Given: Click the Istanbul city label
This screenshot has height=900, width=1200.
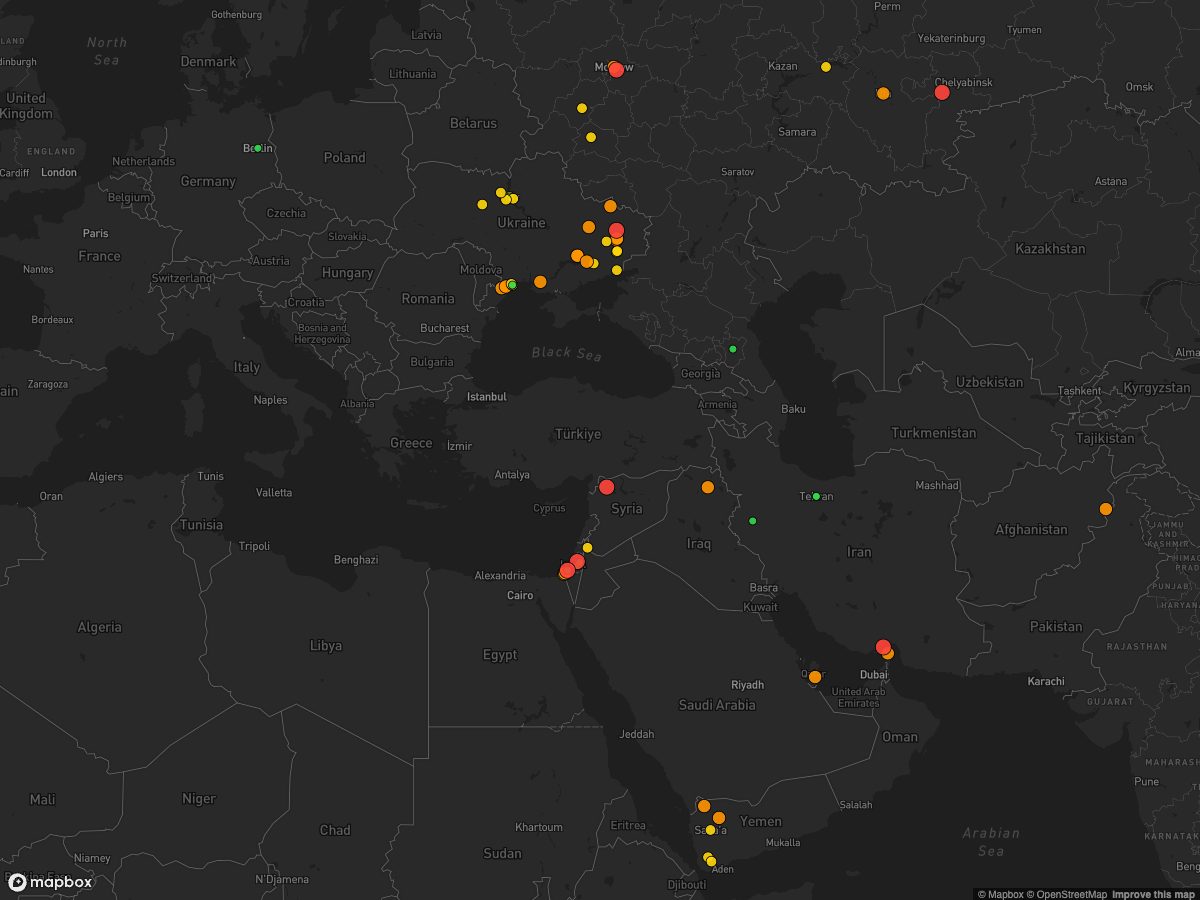Looking at the screenshot, I should [x=487, y=397].
